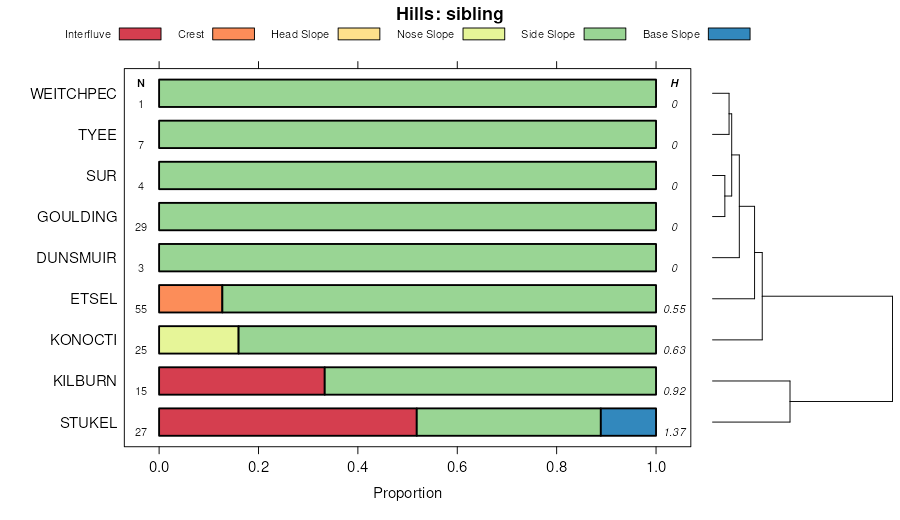Click the DUNSMUIR series label
Viewport: 900px width, 520px height.
[x=76, y=258]
